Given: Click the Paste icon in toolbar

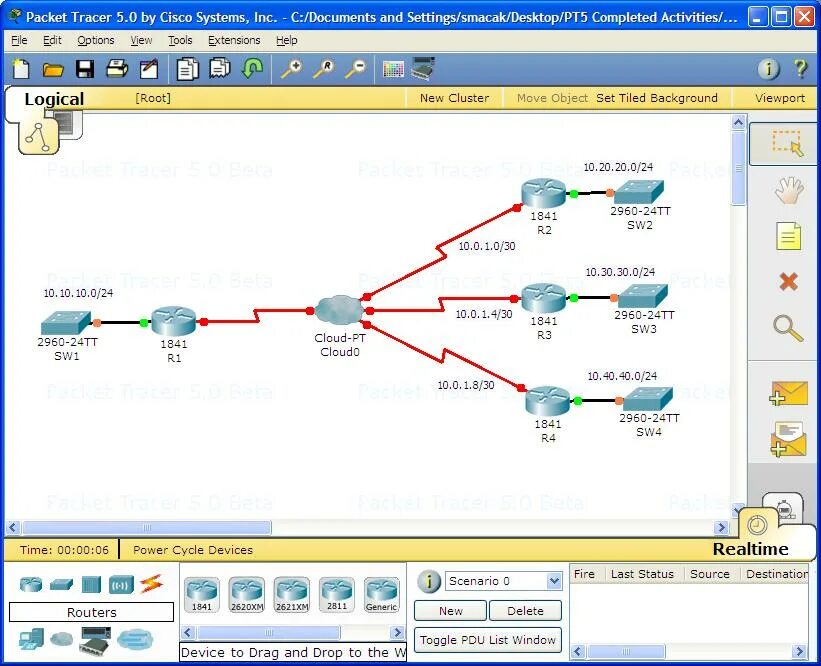Looking at the screenshot, I should pyautogui.click(x=220, y=69).
